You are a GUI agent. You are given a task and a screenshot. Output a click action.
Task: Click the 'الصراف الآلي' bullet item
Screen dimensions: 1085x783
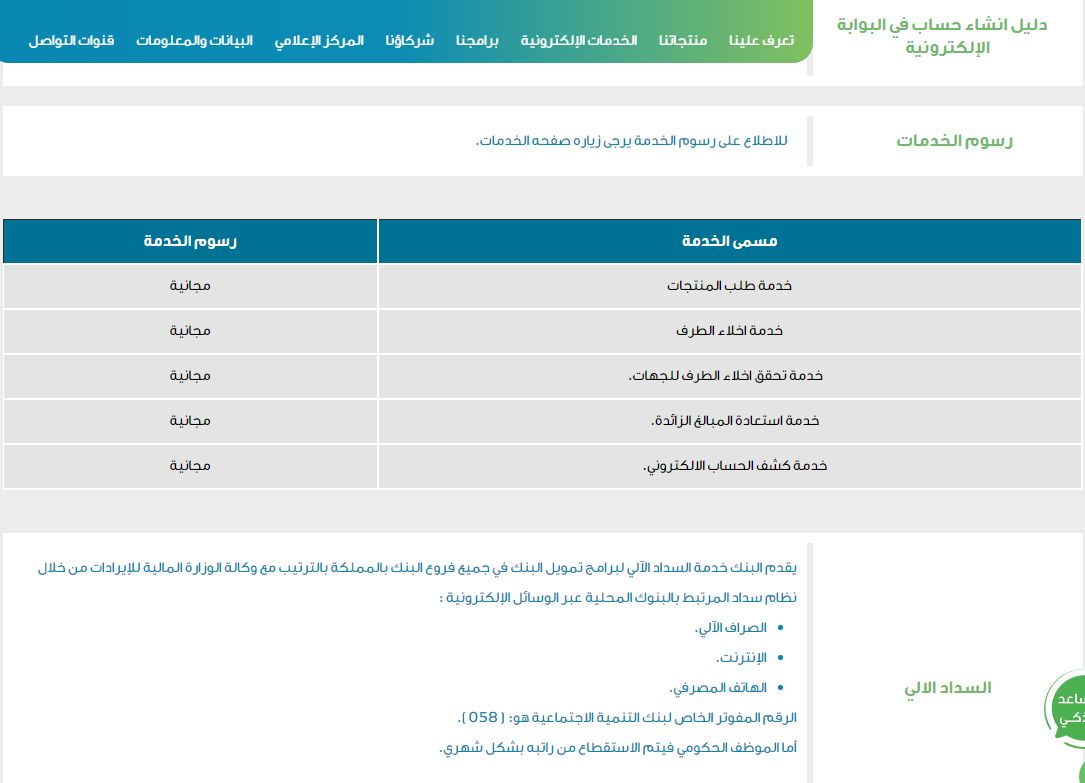[x=731, y=628]
